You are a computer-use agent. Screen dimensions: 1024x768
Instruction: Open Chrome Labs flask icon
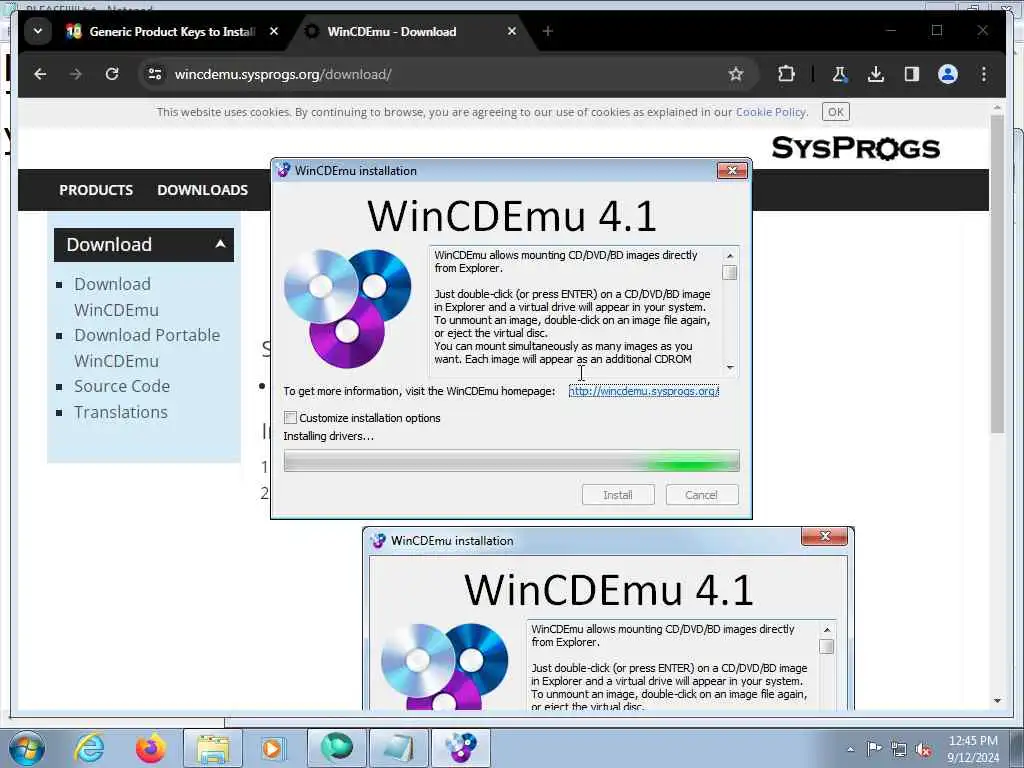[840, 74]
